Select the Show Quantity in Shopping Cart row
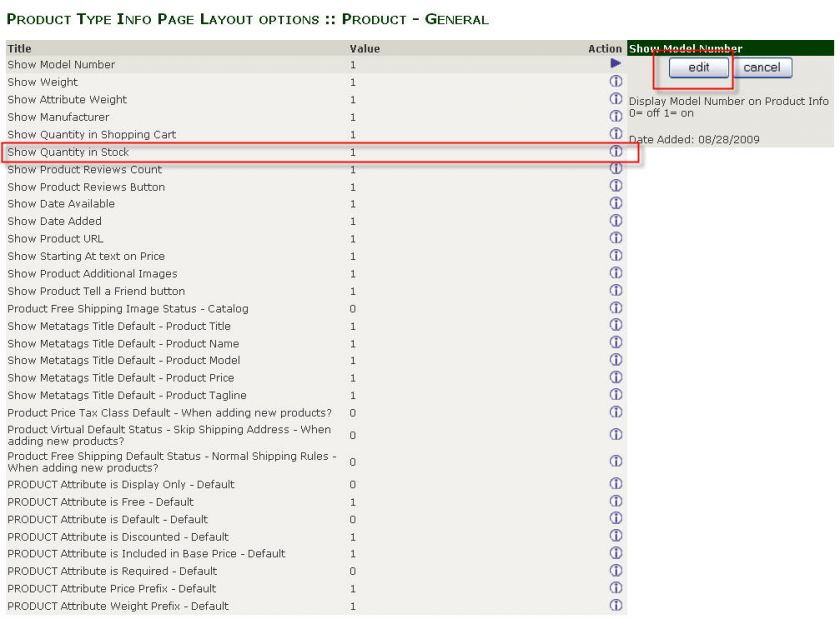This screenshot has height=619, width=840. coord(92,135)
